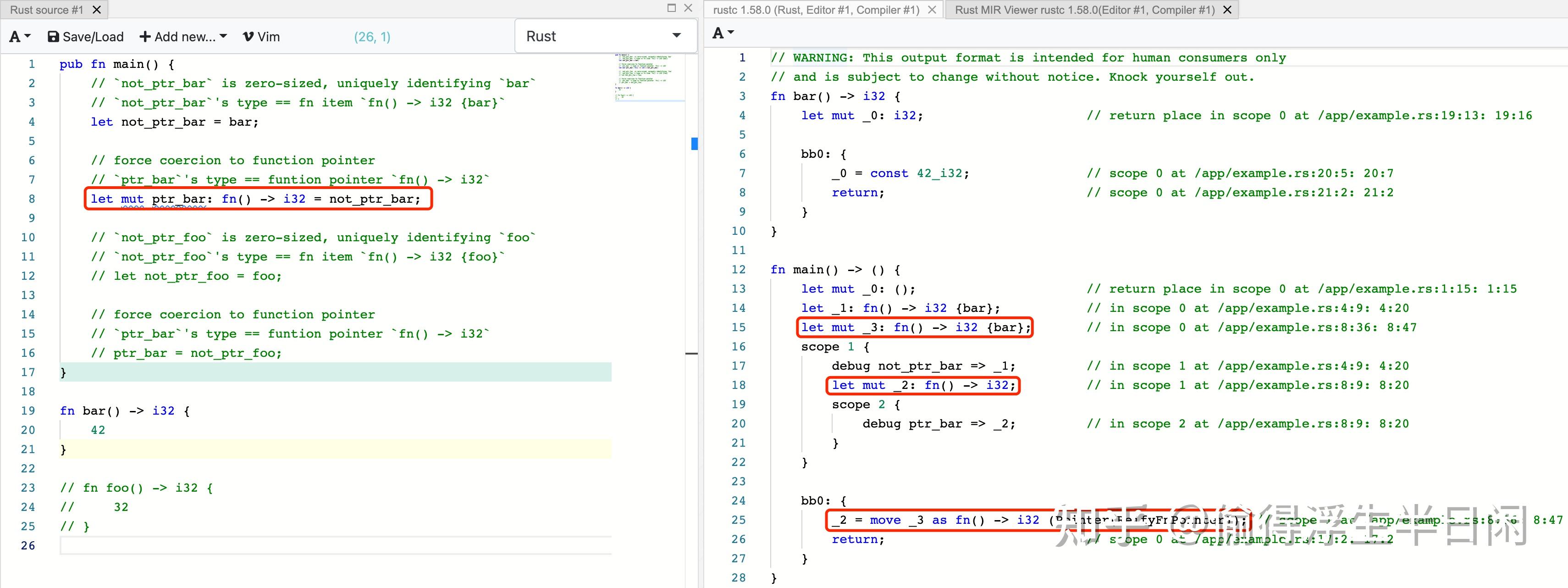The height and width of the screenshot is (588, 1568).
Task: Open the Save/Load dialog
Action: (x=86, y=37)
